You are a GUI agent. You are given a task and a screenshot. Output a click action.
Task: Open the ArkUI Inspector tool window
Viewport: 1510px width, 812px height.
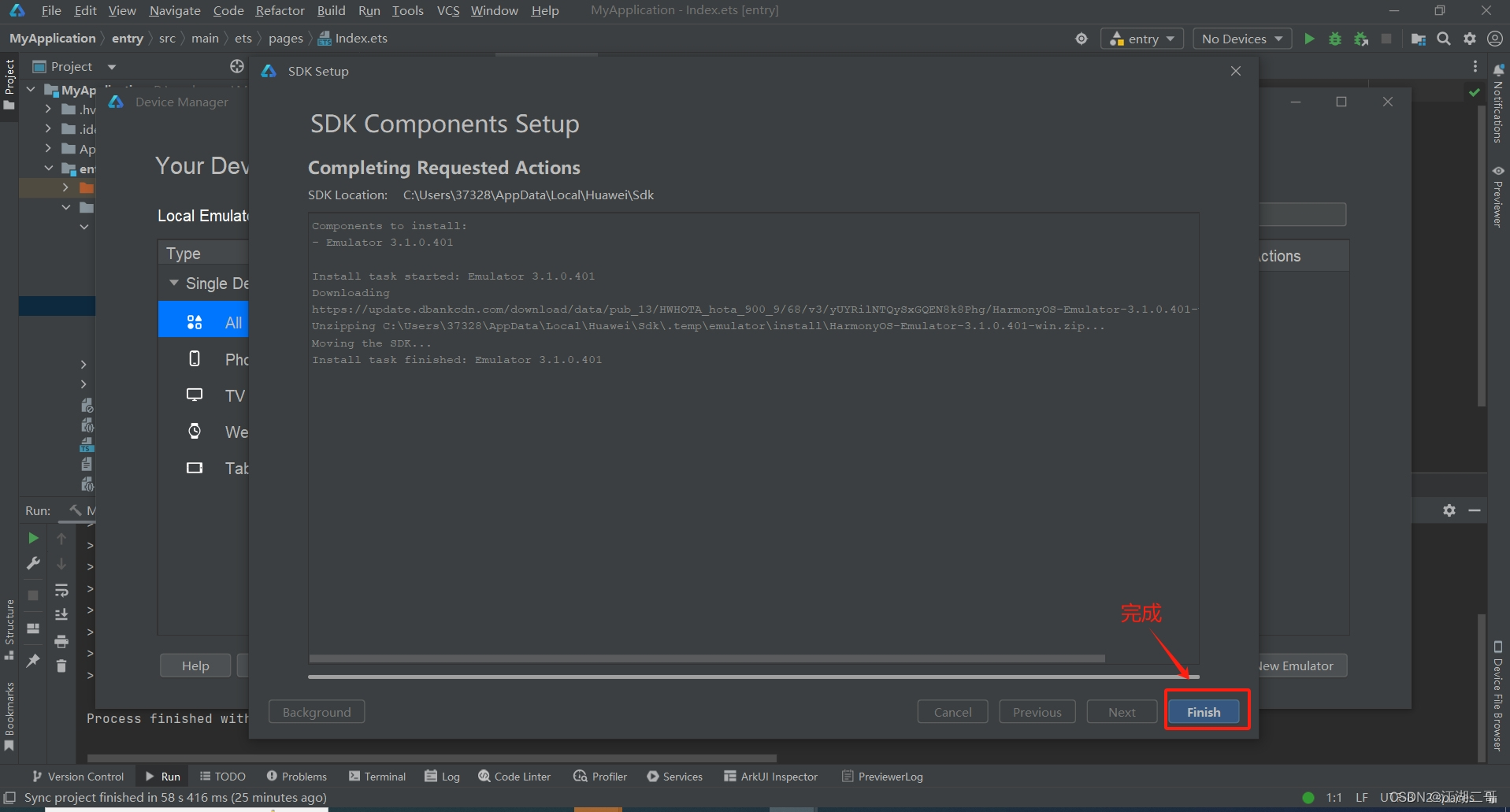click(x=771, y=777)
